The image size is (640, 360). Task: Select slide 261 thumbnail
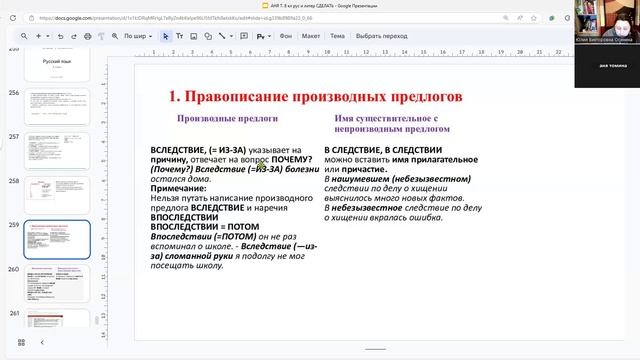(57, 318)
